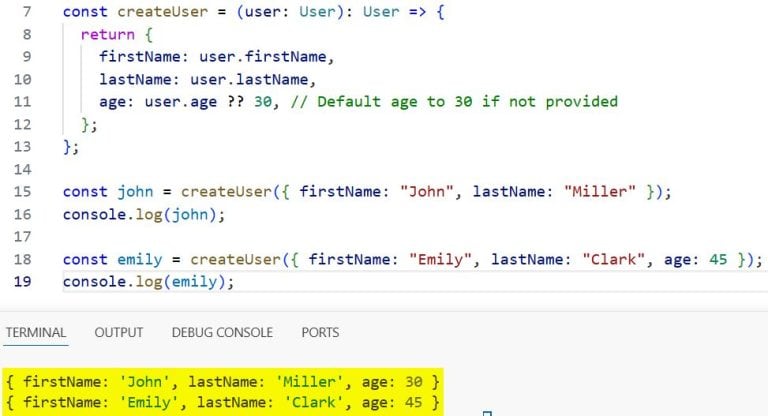
Task: Click the '=>' arrow on line 7
Action: pos(417,11)
